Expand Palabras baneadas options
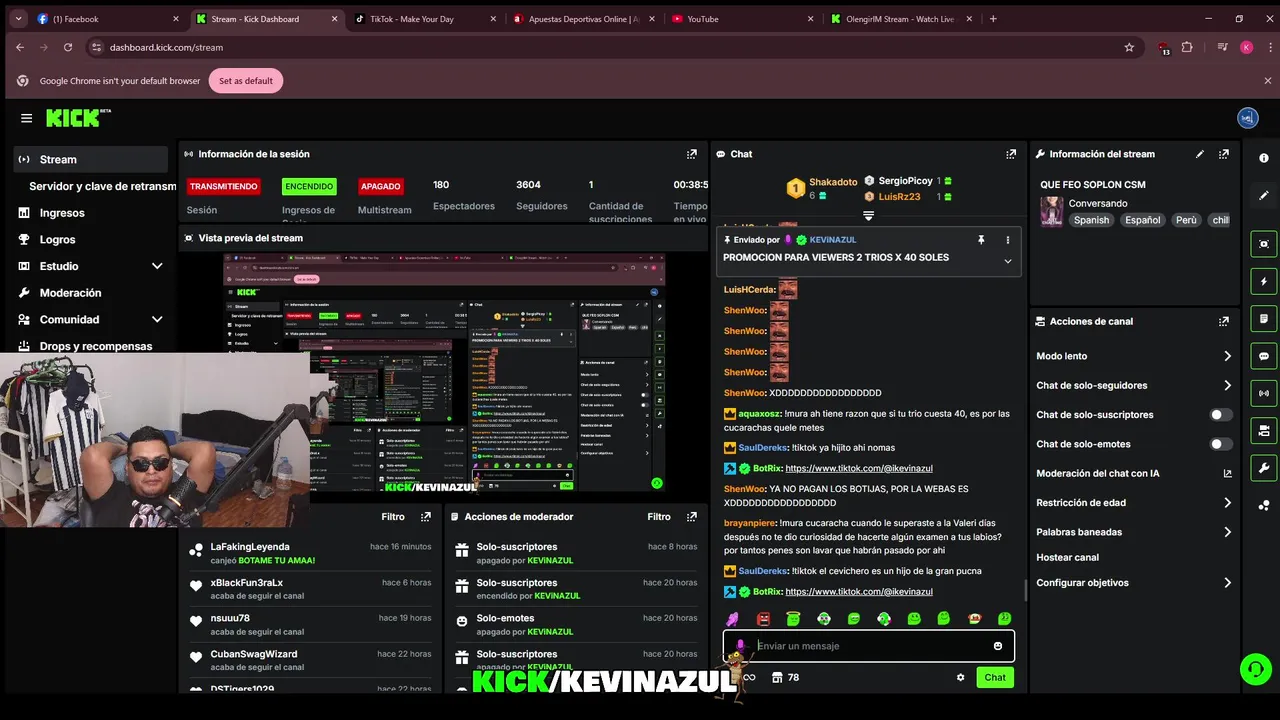Viewport: 1280px width, 720px height. tap(1227, 532)
